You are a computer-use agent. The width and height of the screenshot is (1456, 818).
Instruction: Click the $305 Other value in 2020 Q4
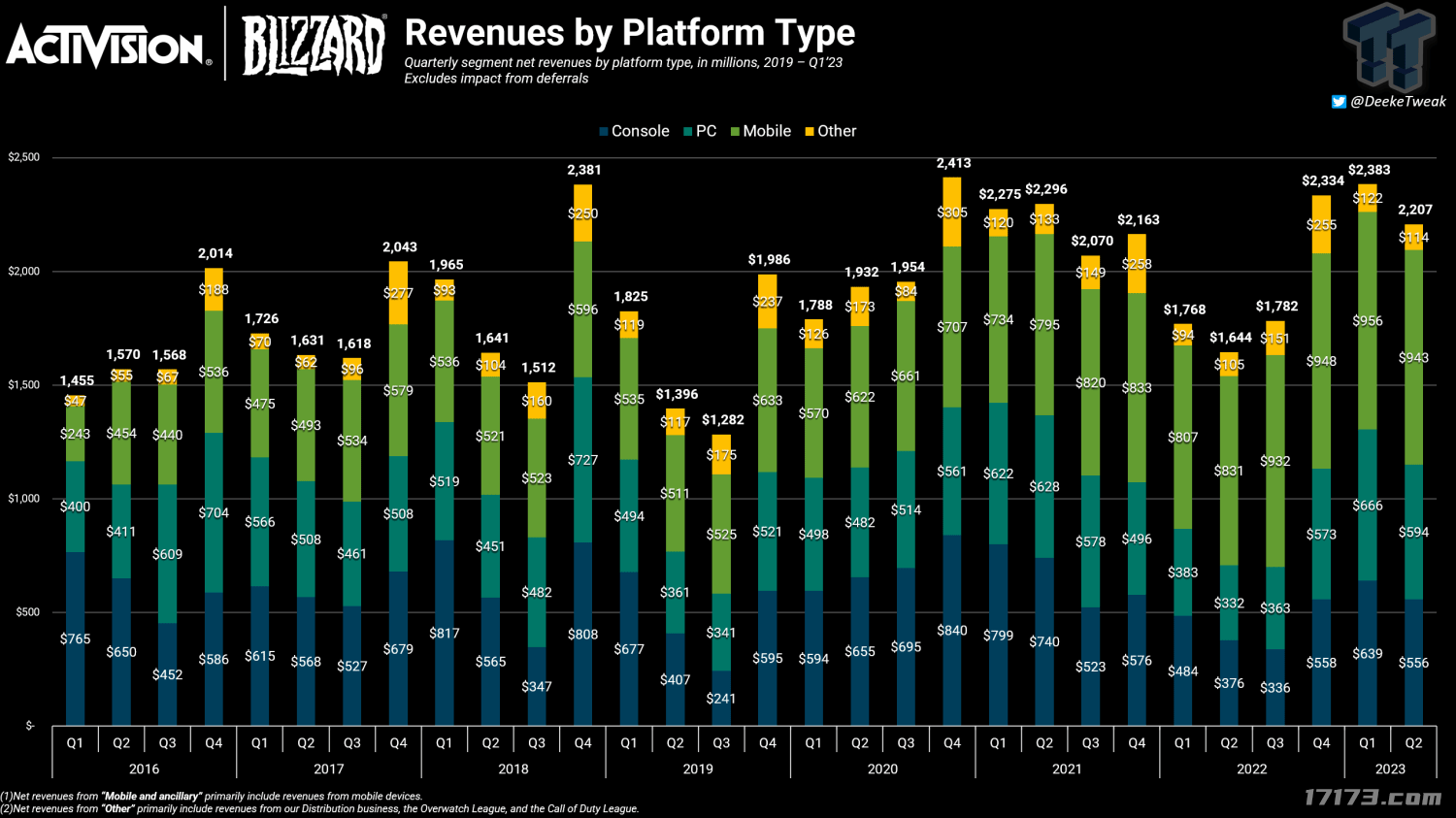coord(952,212)
